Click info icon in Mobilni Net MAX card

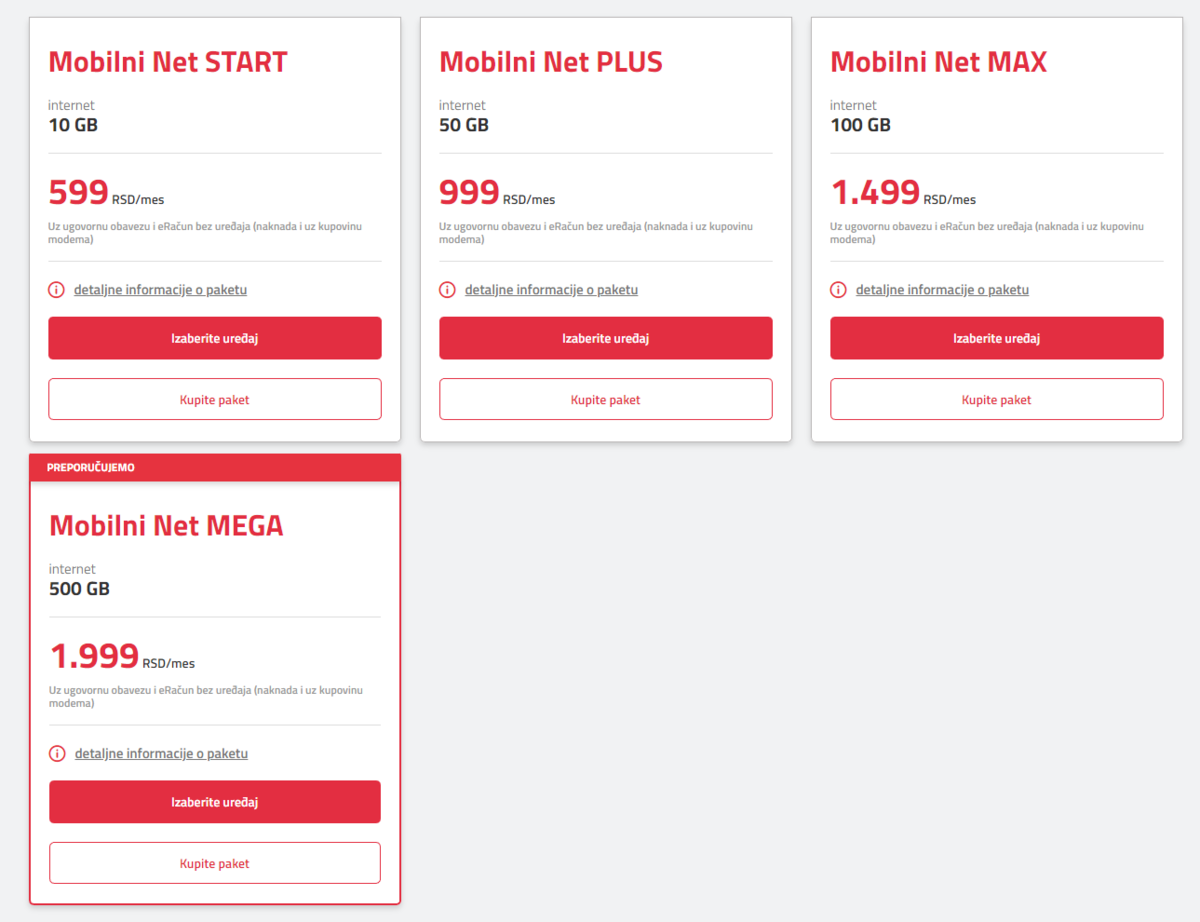(x=838, y=290)
